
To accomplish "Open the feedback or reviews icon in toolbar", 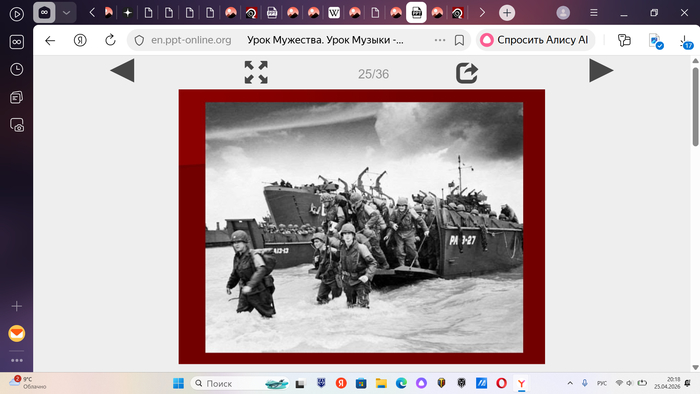I will [x=624, y=41].
